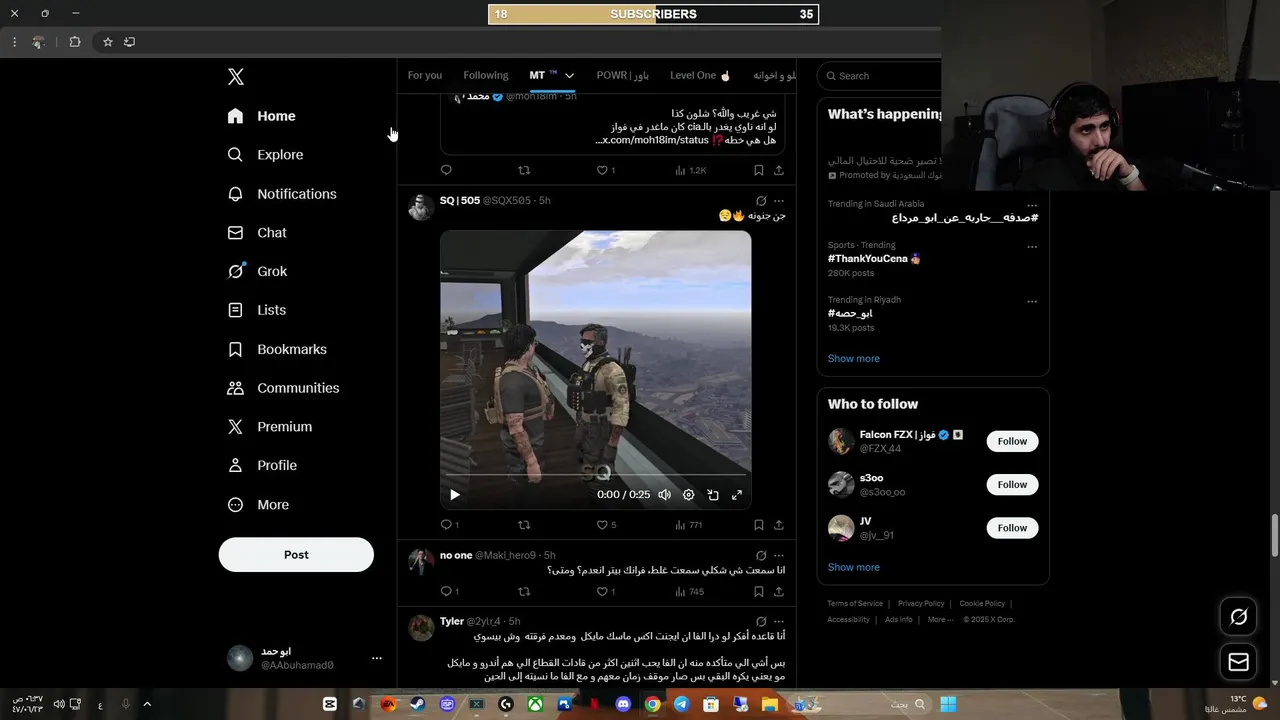Screen dimensions: 1280x720
Task: Open the floating messages envelope button
Action: [x=1239, y=662]
